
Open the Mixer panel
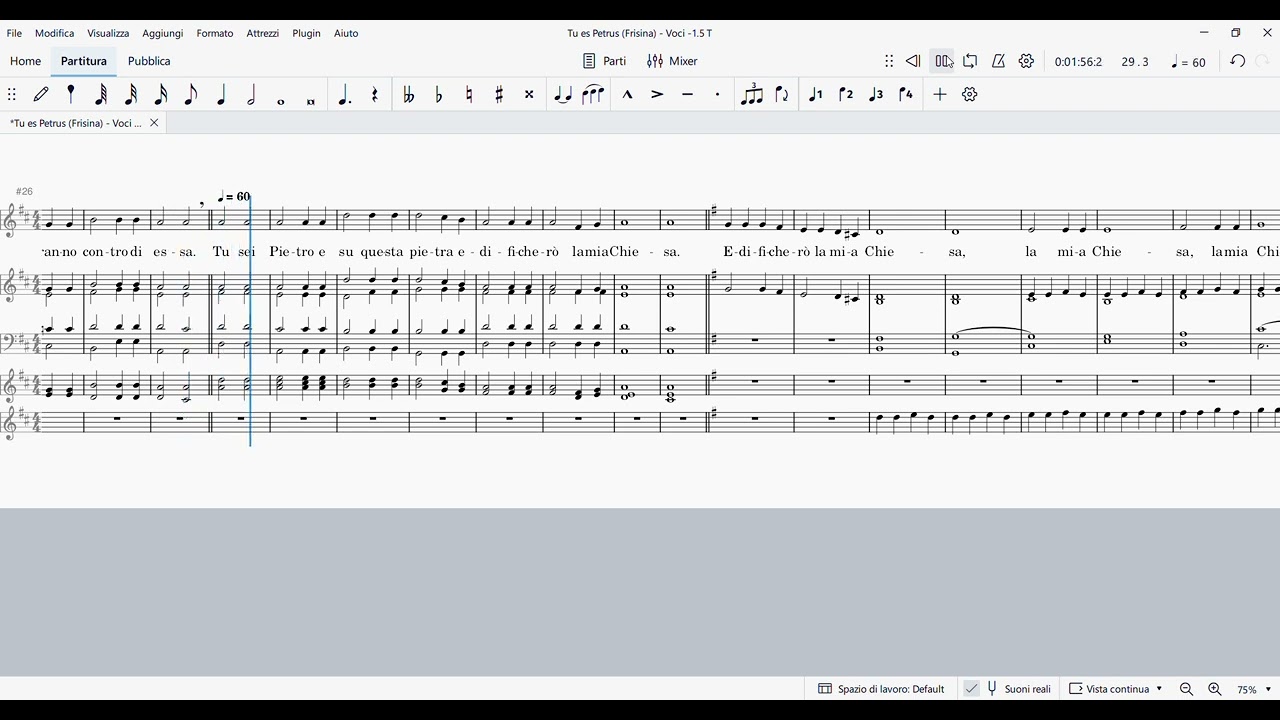tap(672, 61)
